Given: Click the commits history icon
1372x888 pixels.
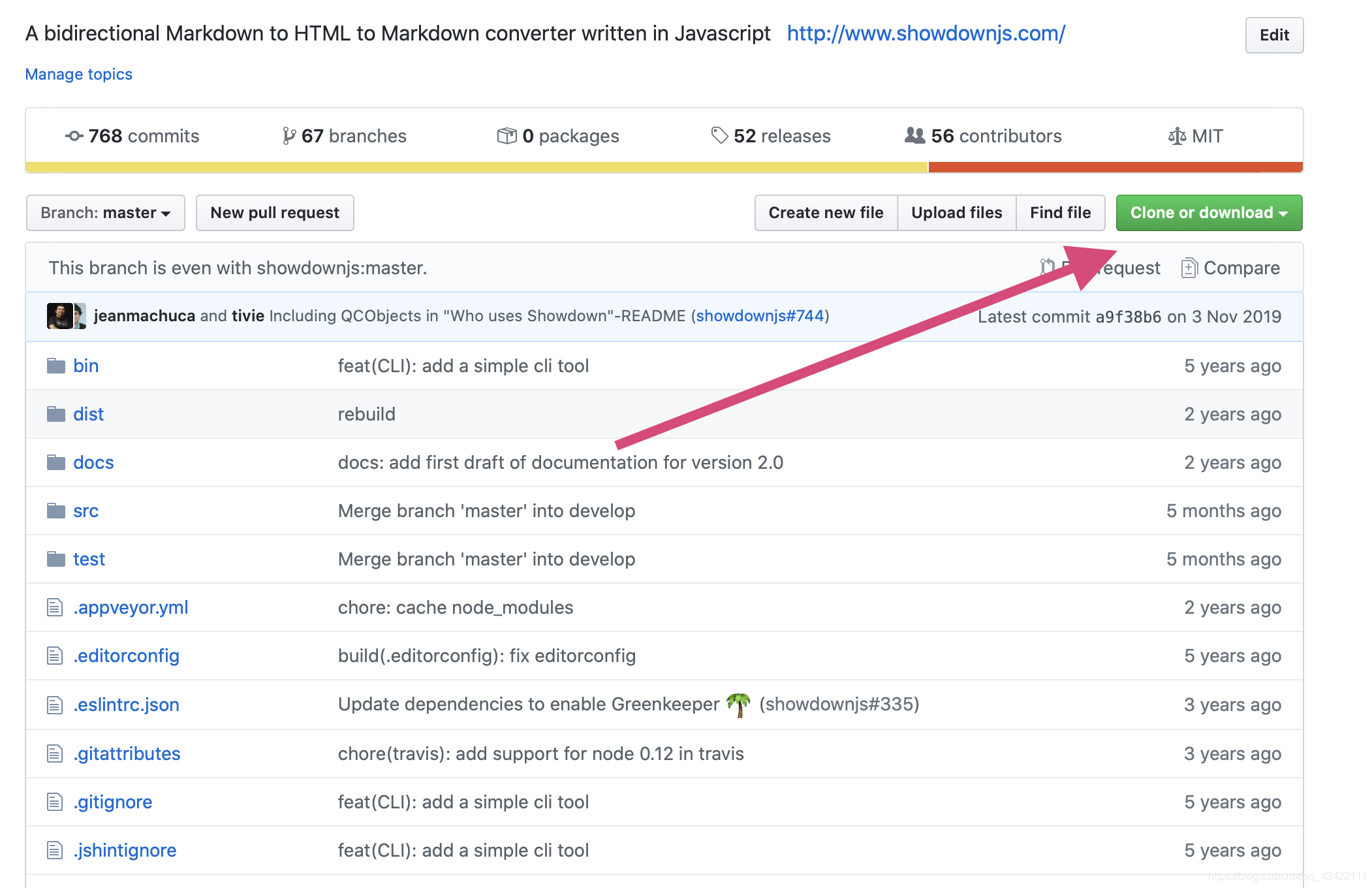Looking at the screenshot, I should [x=74, y=136].
